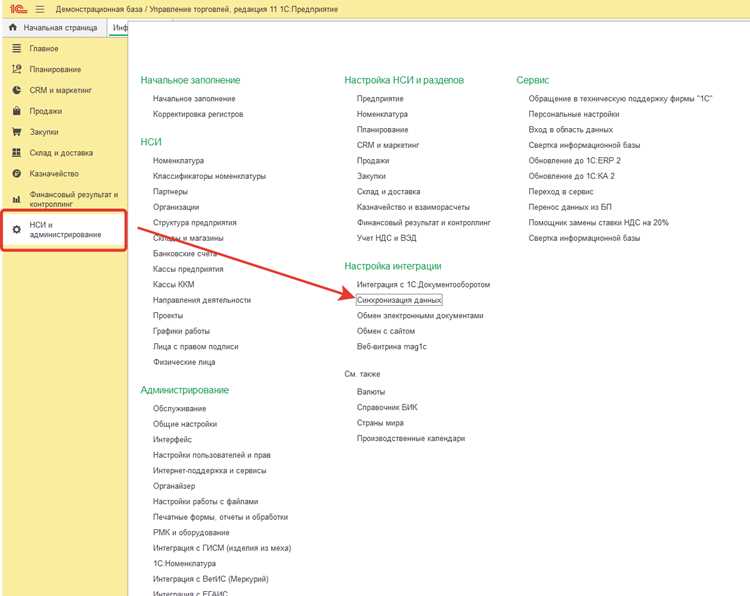Open the hamburger main menu icon
Image resolution: width=750 pixels, height=596 pixels.
(40, 9)
